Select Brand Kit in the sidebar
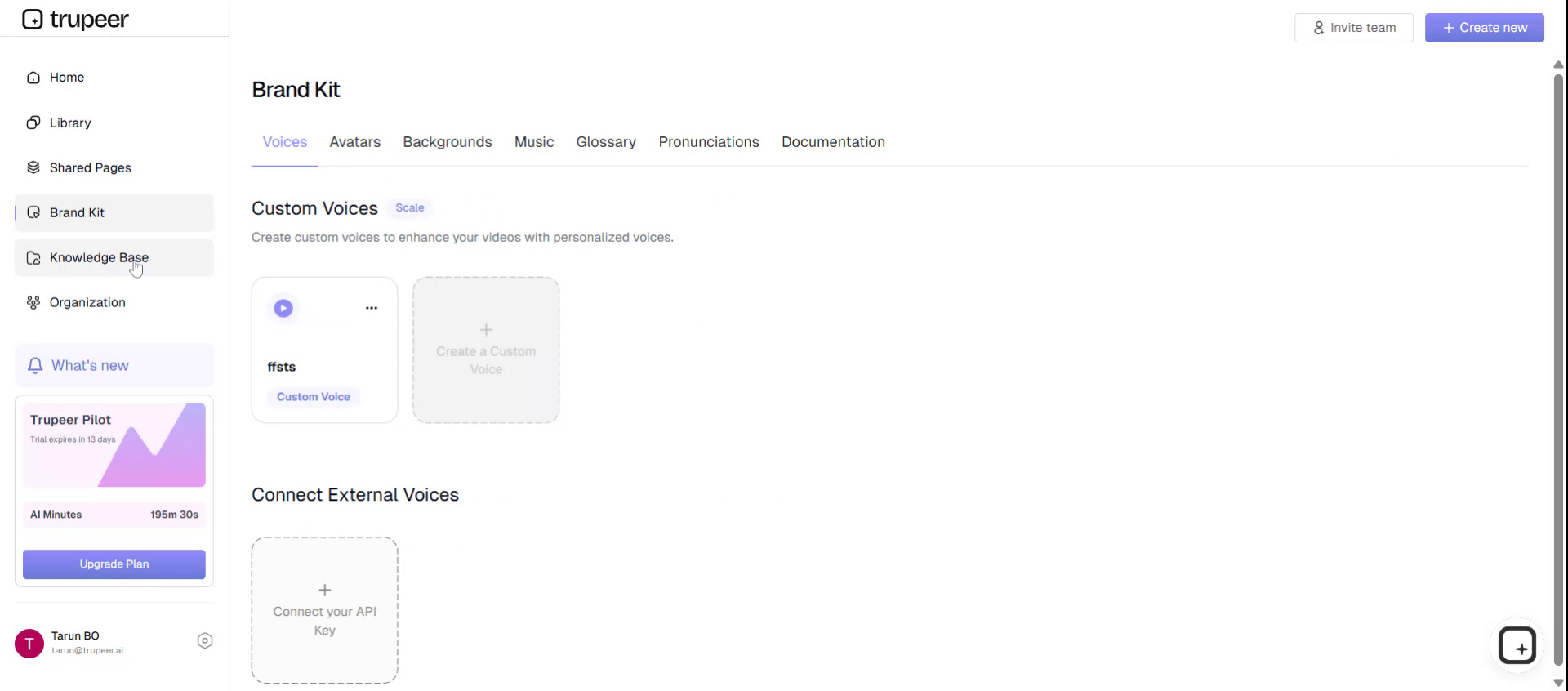This screenshot has width=1568, height=691. 114,212
